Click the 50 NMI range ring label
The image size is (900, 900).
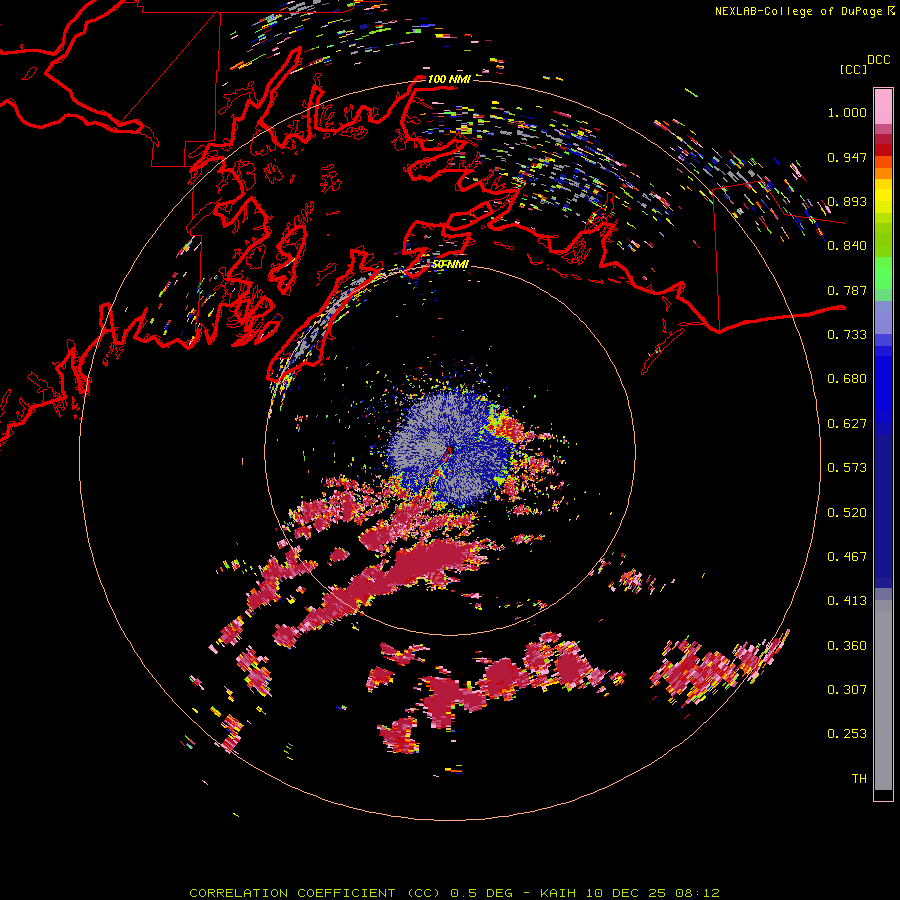click(x=450, y=264)
